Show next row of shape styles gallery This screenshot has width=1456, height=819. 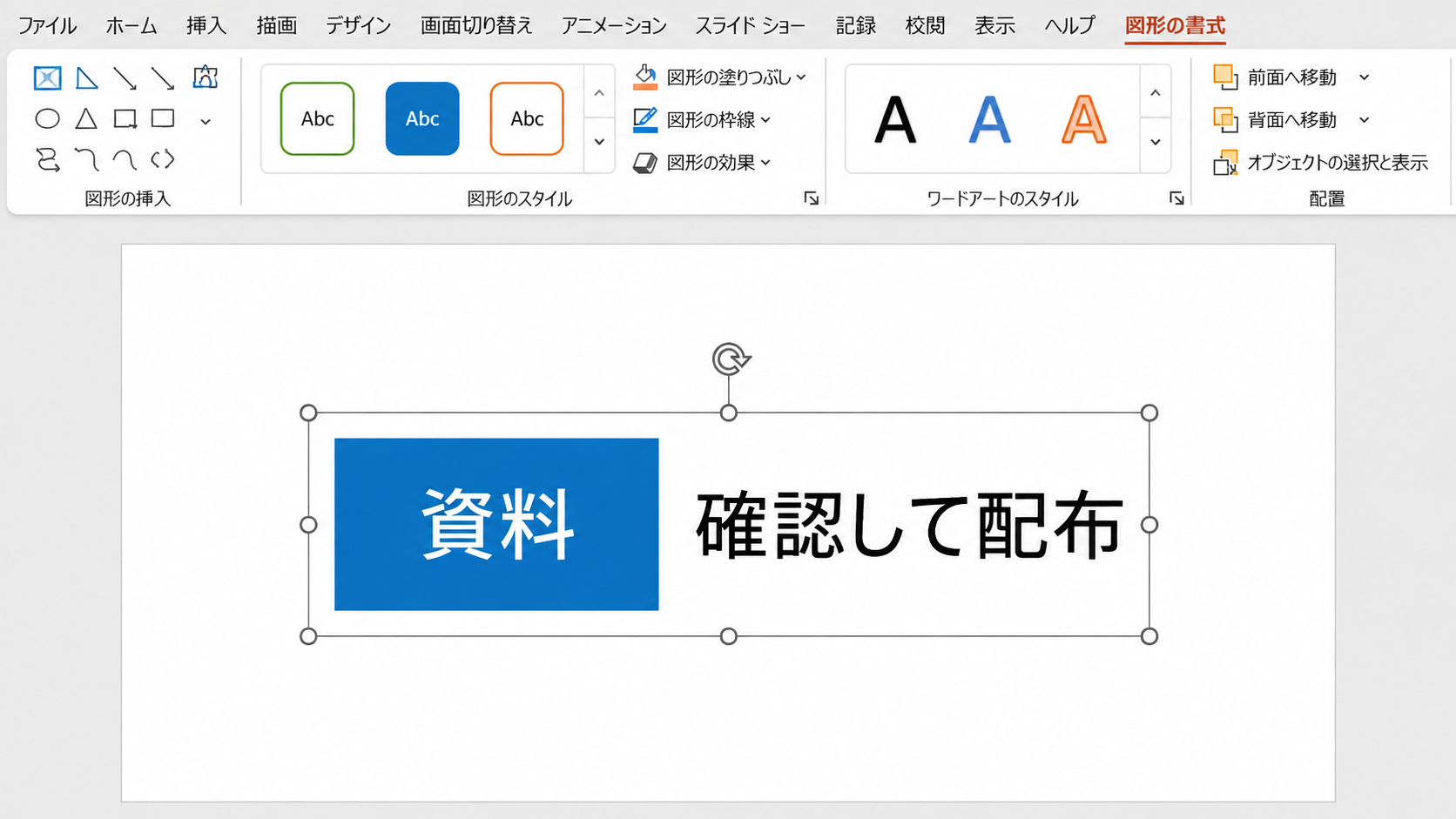coord(599,142)
